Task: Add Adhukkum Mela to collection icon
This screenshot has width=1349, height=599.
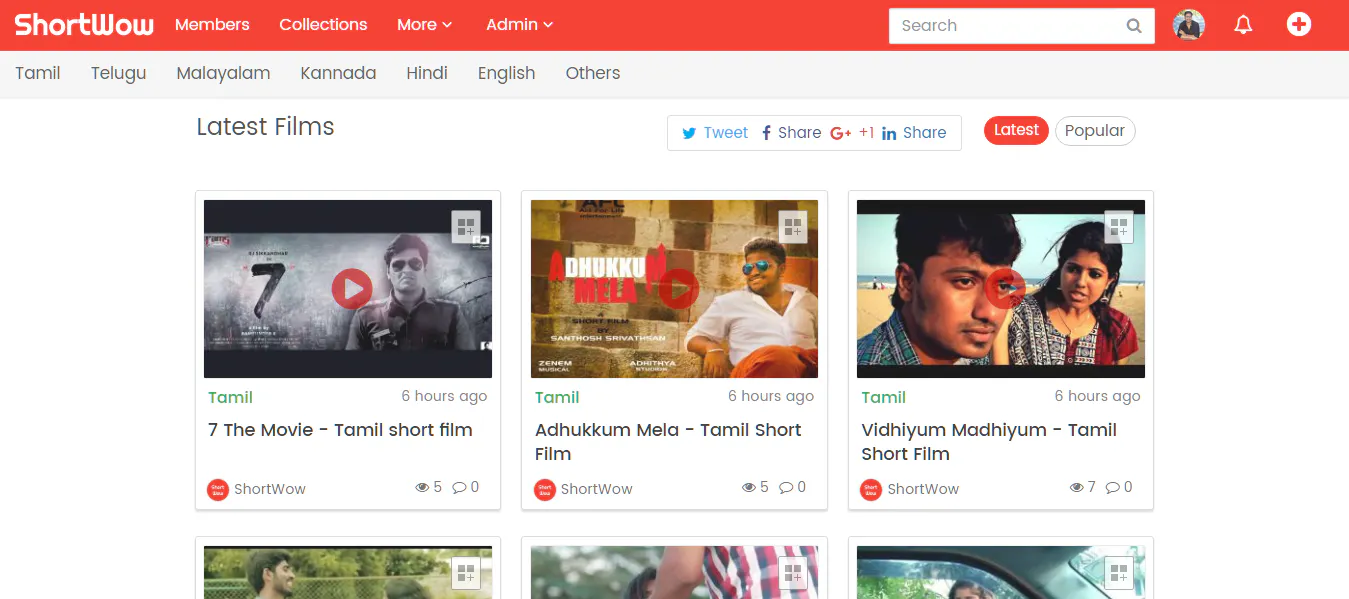Action: click(x=793, y=227)
